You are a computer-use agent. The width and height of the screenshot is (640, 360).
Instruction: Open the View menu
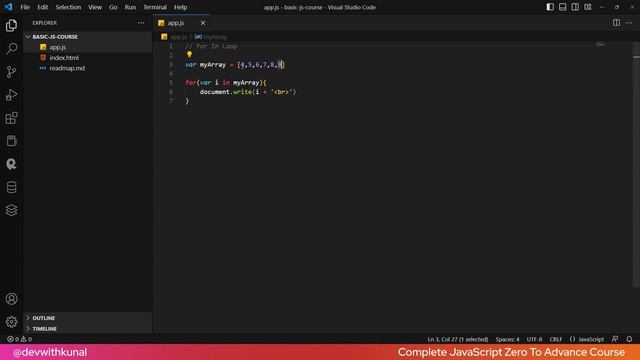(x=95, y=7)
